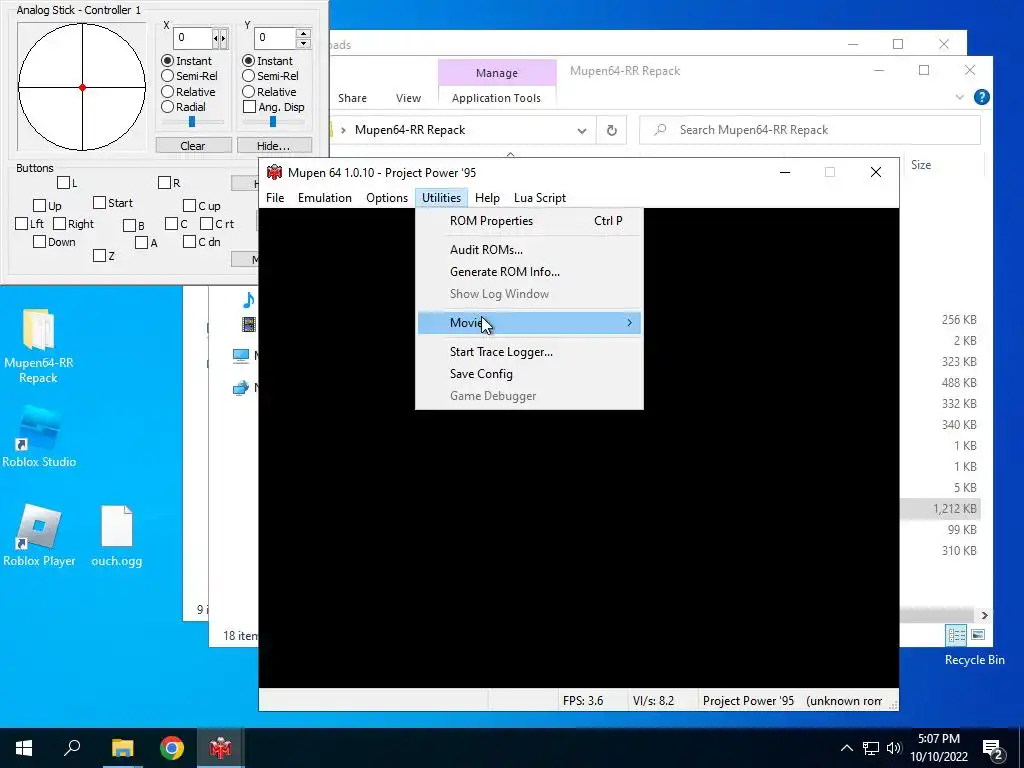The height and width of the screenshot is (768, 1024).
Task: Refresh the Mupen64-RR Repack folder view
Action: pos(611,130)
